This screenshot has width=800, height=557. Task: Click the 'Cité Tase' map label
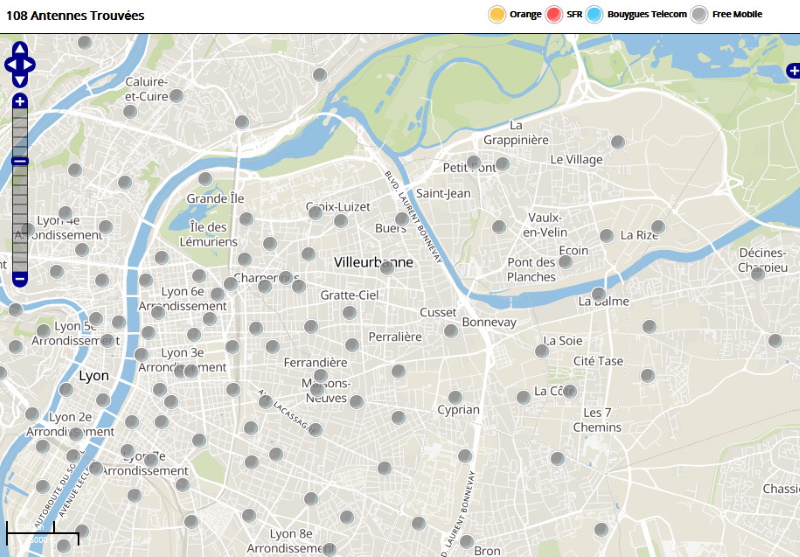(598, 361)
